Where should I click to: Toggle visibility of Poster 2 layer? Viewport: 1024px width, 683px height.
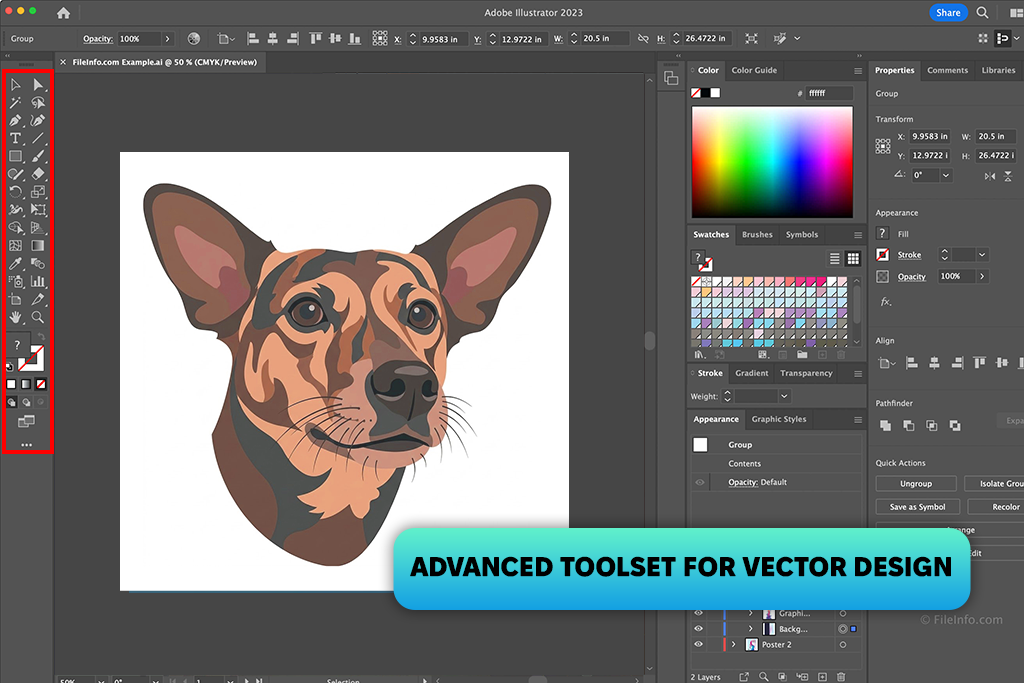click(x=698, y=644)
